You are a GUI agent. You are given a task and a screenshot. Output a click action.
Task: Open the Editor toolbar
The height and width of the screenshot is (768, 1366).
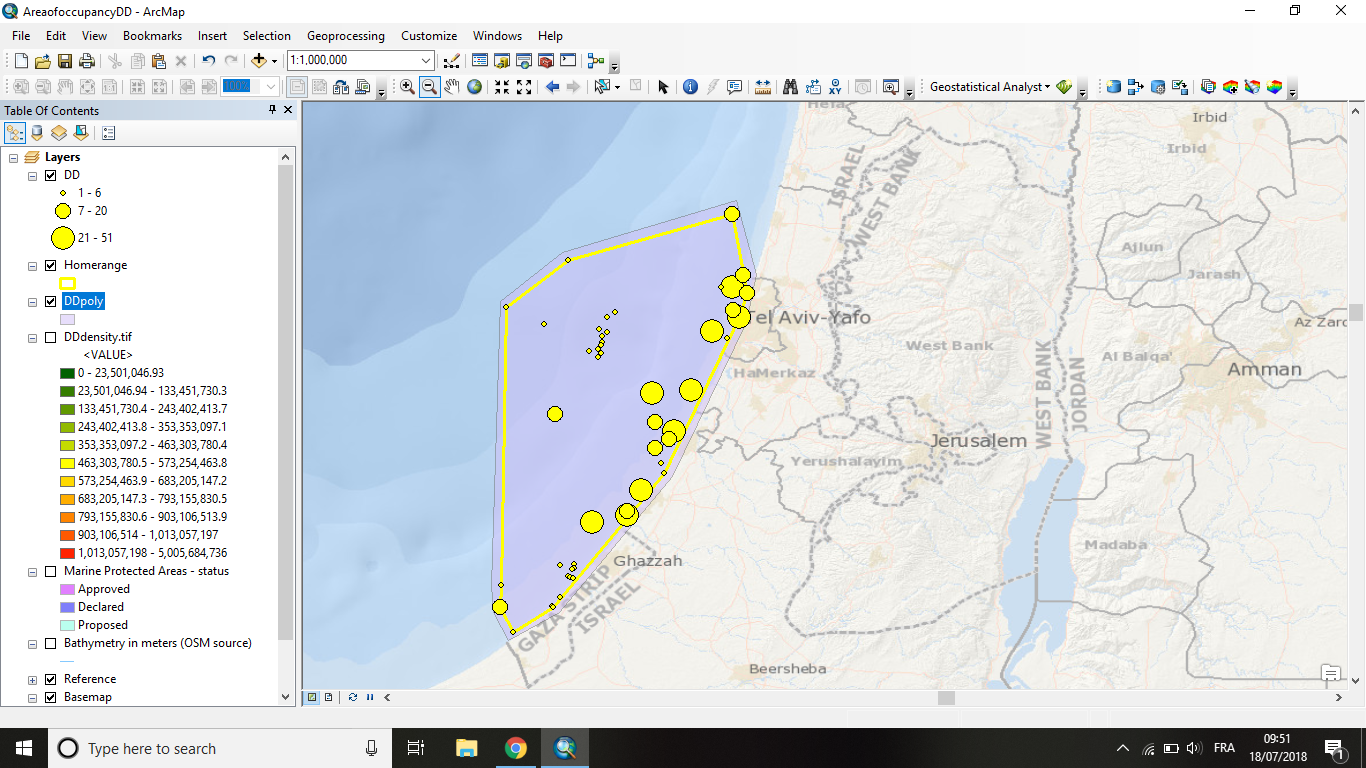[451, 61]
